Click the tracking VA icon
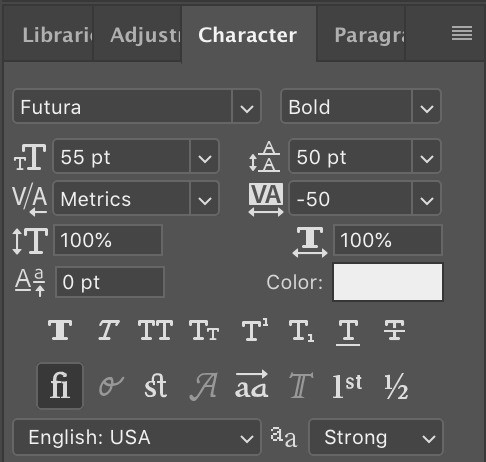The height and width of the screenshot is (462, 486). click(266, 199)
